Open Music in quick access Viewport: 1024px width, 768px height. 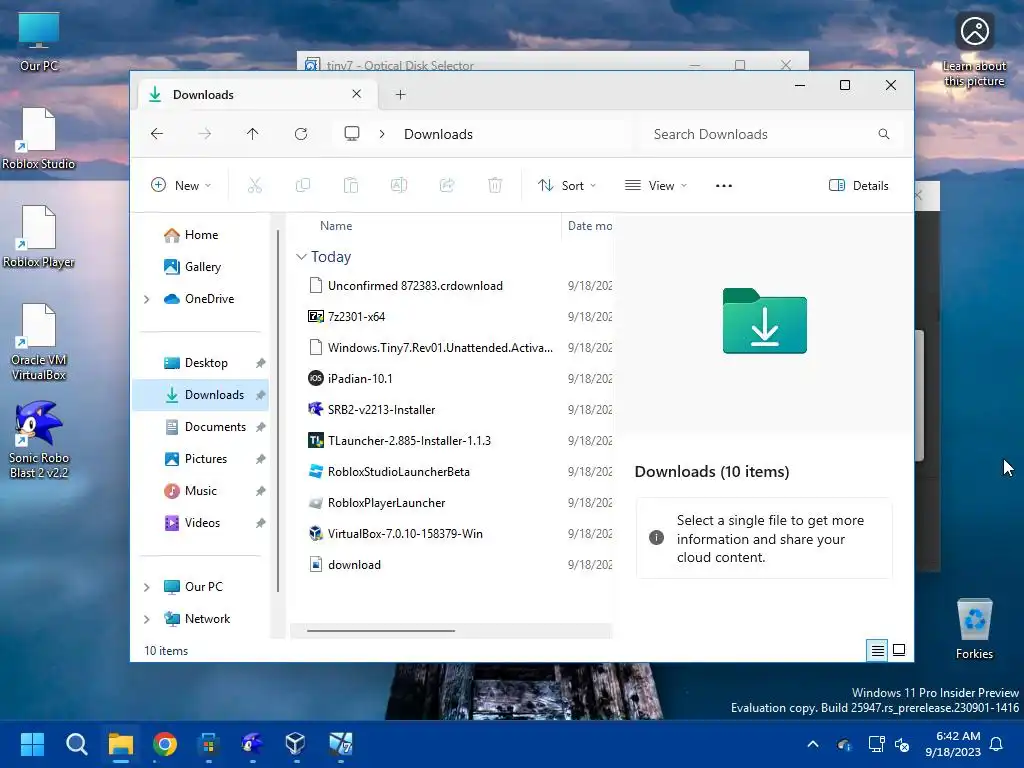point(200,490)
